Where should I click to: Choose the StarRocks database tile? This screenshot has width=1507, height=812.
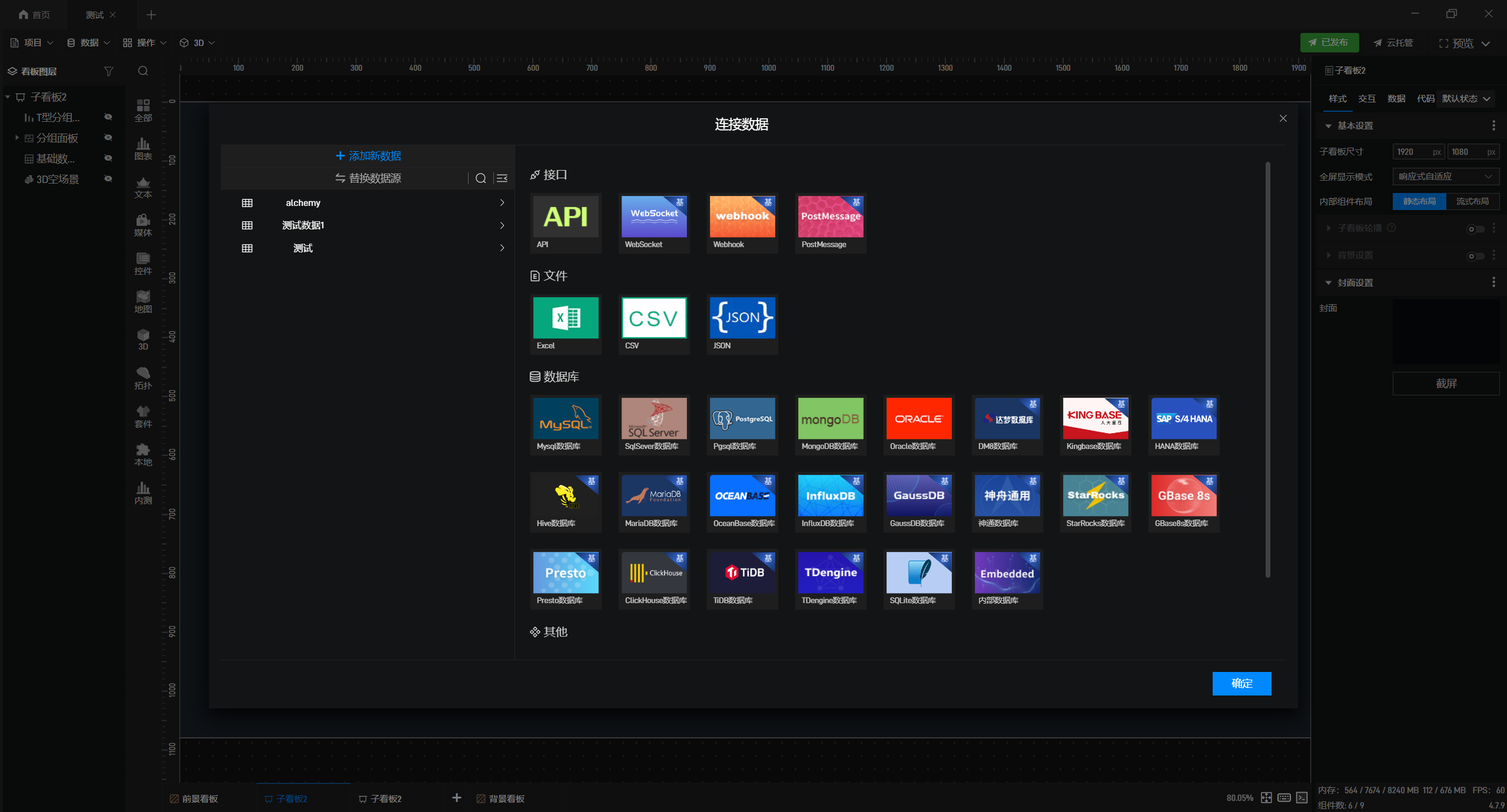pos(1096,502)
